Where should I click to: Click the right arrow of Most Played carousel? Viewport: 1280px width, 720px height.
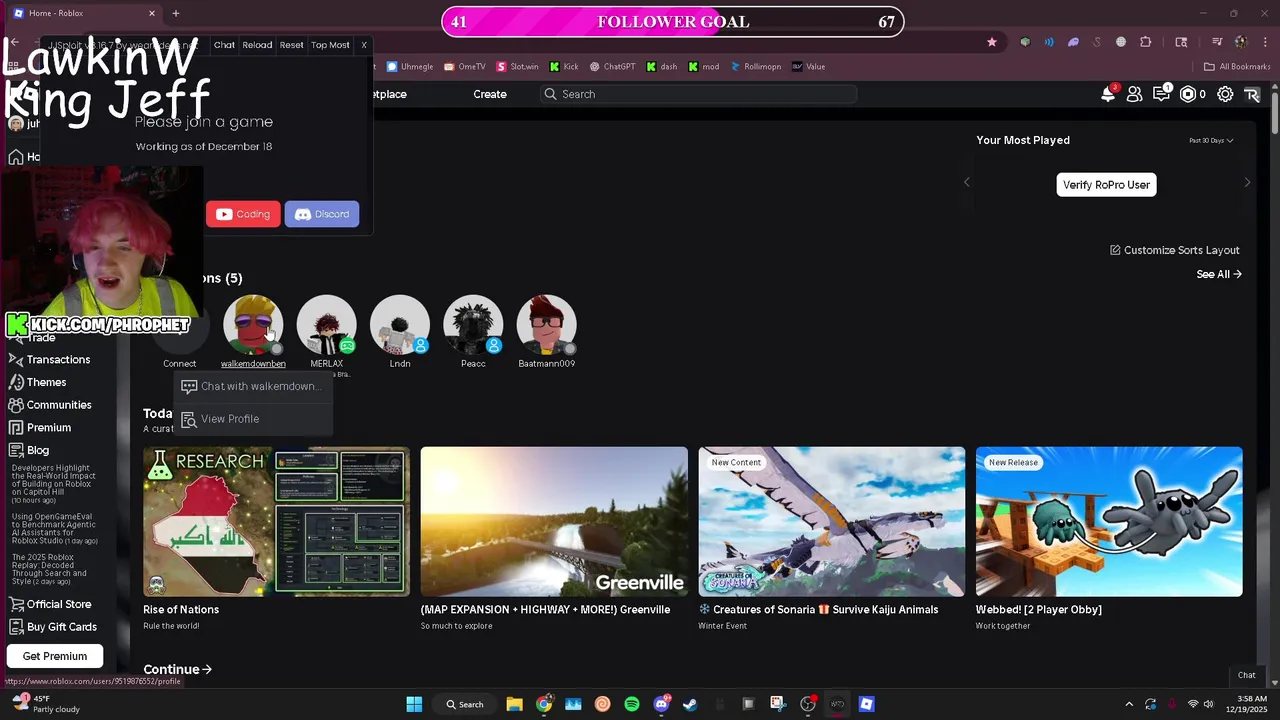tap(1247, 183)
